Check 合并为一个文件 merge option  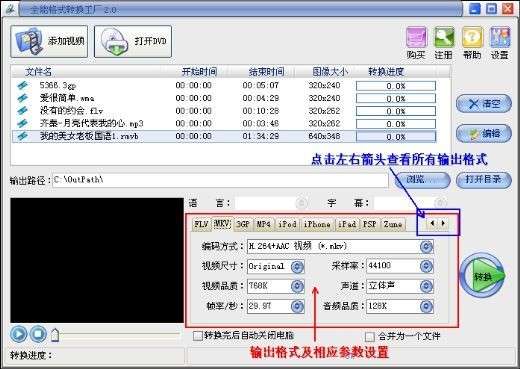point(369,336)
